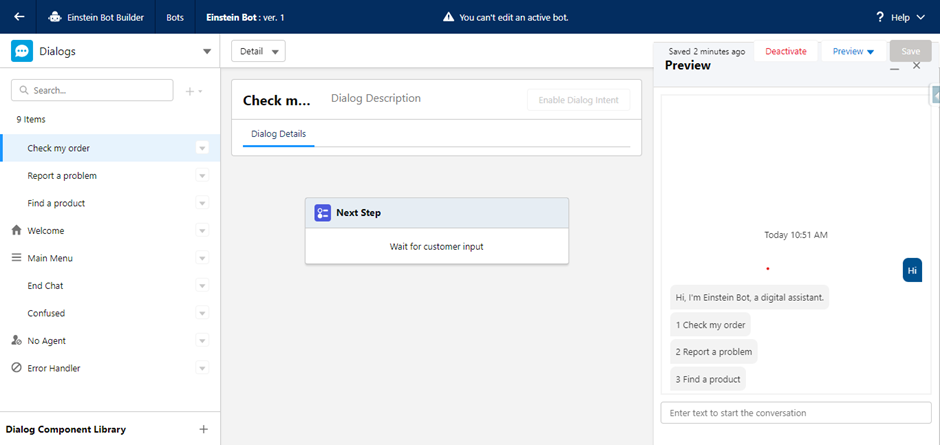Select the Confused dialog
940x445 pixels.
[110, 314]
